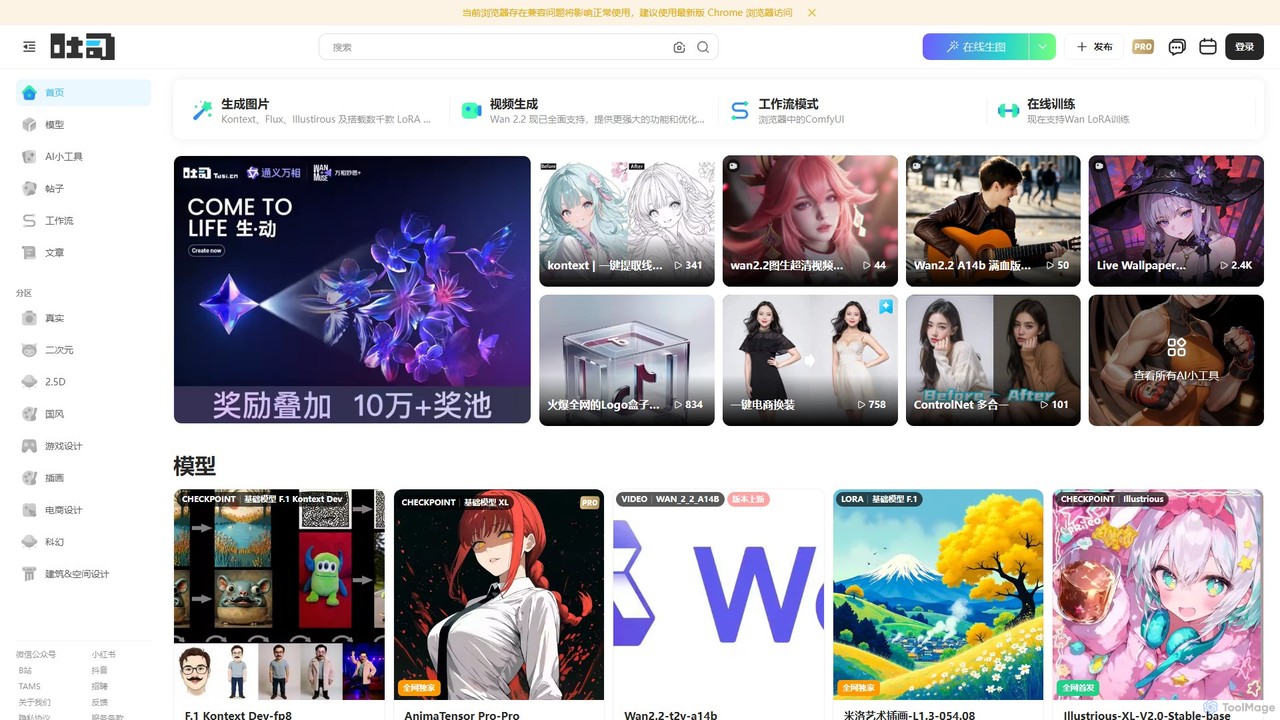Click PRO badge on AnimaTensor card
The height and width of the screenshot is (720, 1280).
[x=589, y=503]
